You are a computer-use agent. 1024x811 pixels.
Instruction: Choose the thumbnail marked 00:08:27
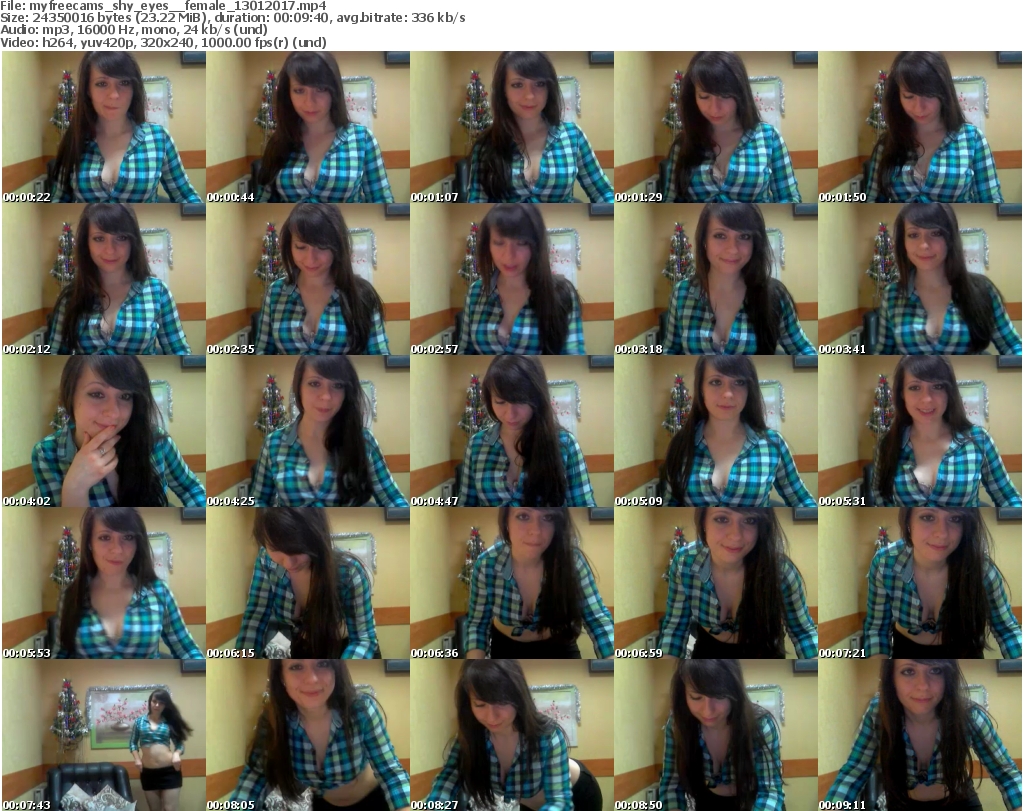512,735
